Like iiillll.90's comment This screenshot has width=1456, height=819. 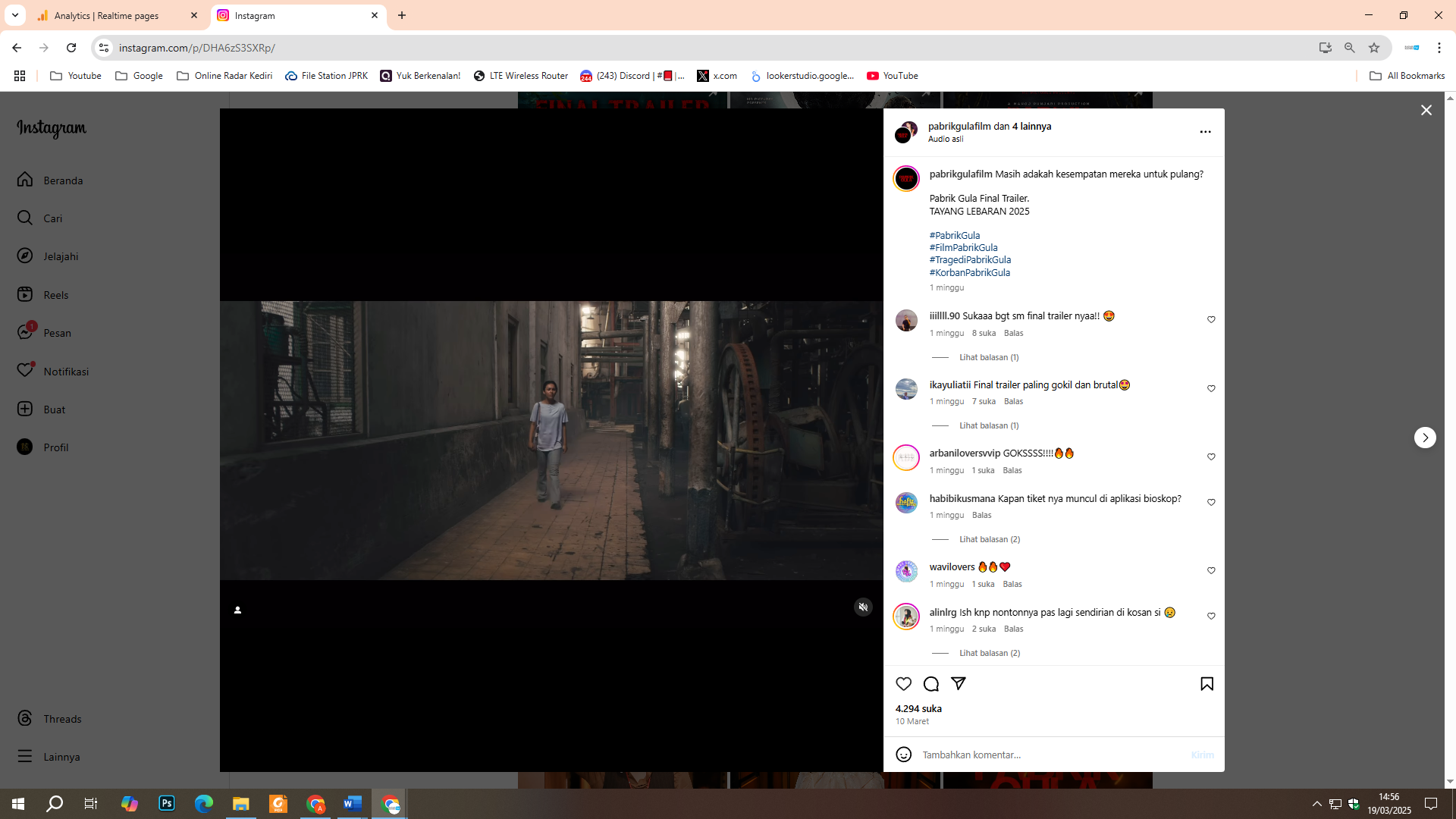[x=1211, y=319]
